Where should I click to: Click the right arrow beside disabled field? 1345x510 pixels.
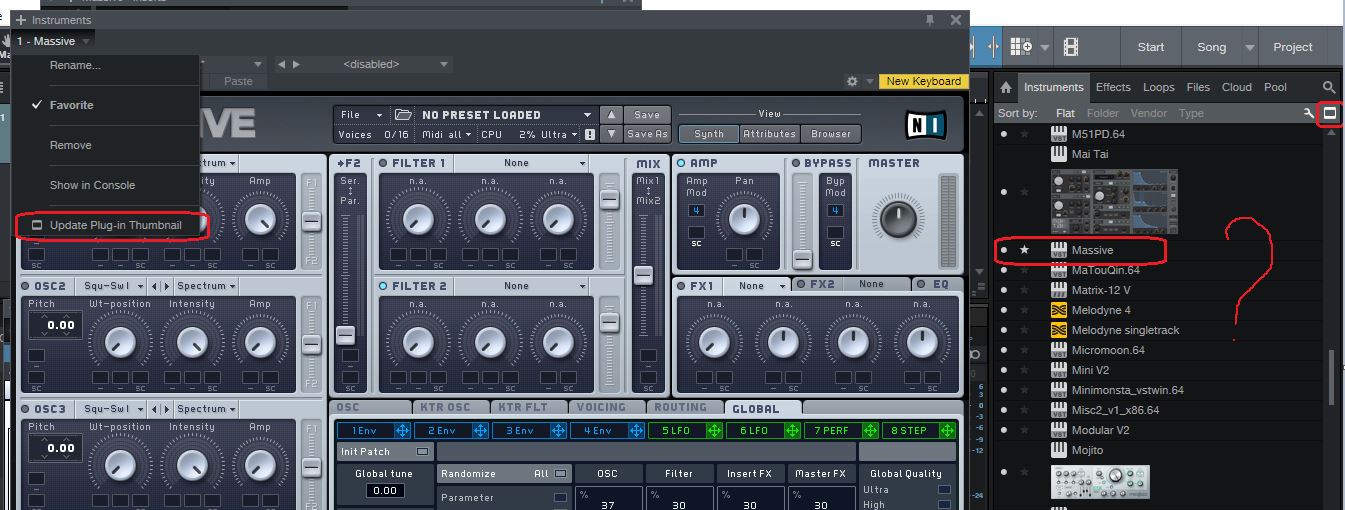[x=295, y=64]
